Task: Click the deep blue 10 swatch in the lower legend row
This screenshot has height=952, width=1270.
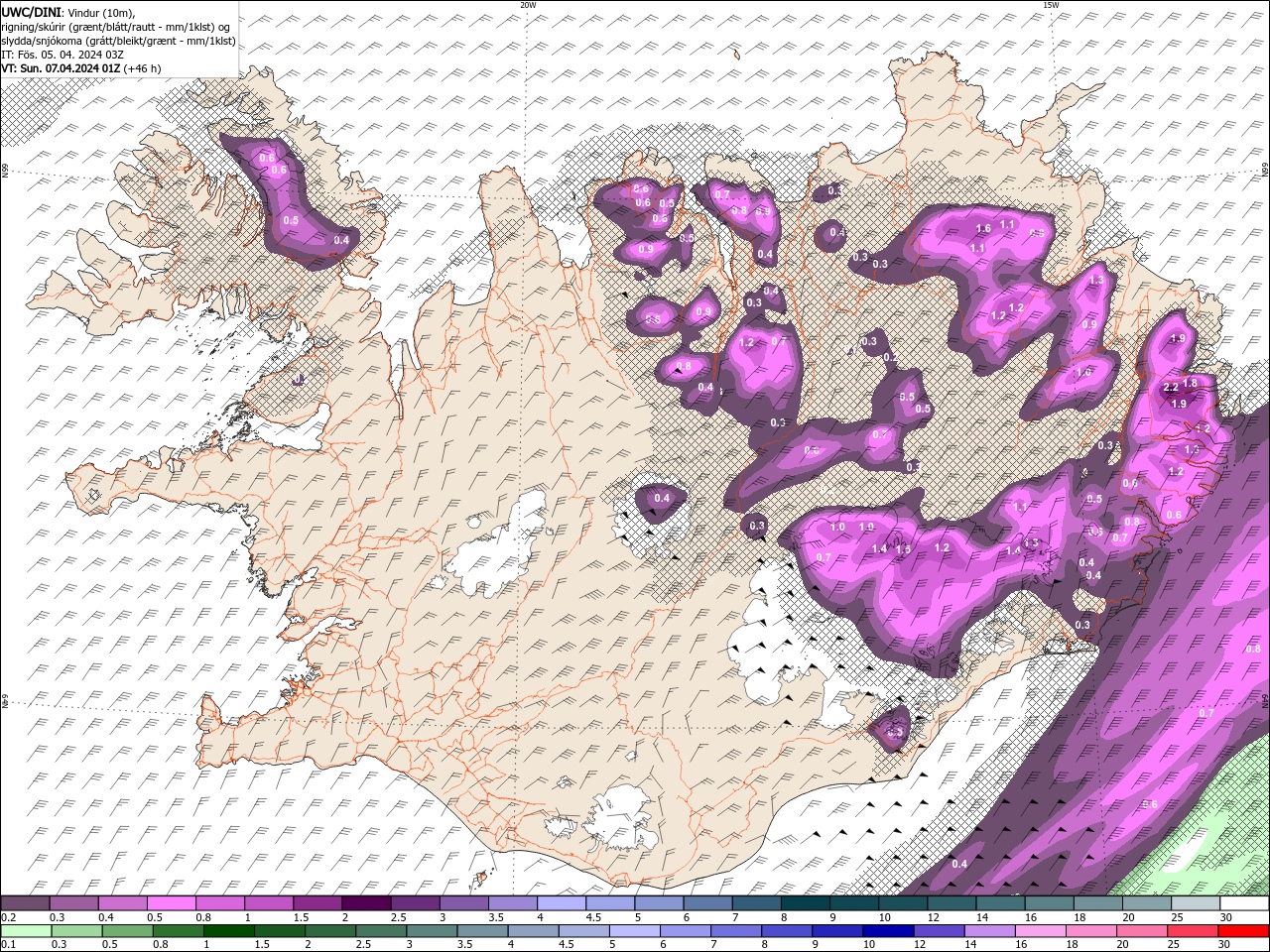Action: (888, 930)
